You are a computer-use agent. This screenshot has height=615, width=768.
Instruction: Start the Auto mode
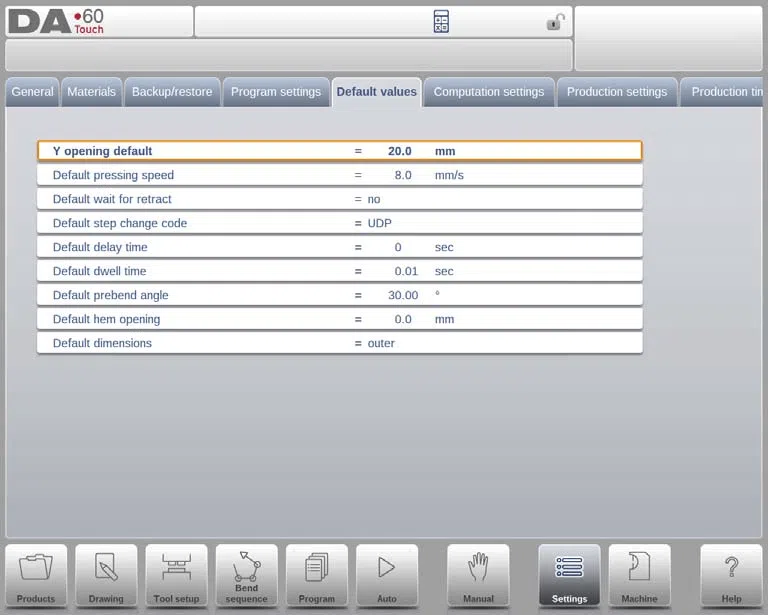(x=387, y=576)
